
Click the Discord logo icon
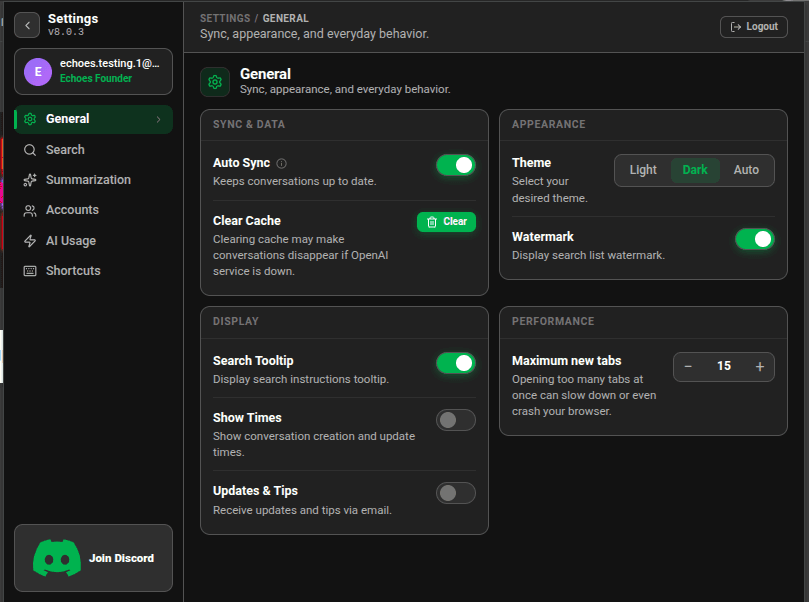57,558
